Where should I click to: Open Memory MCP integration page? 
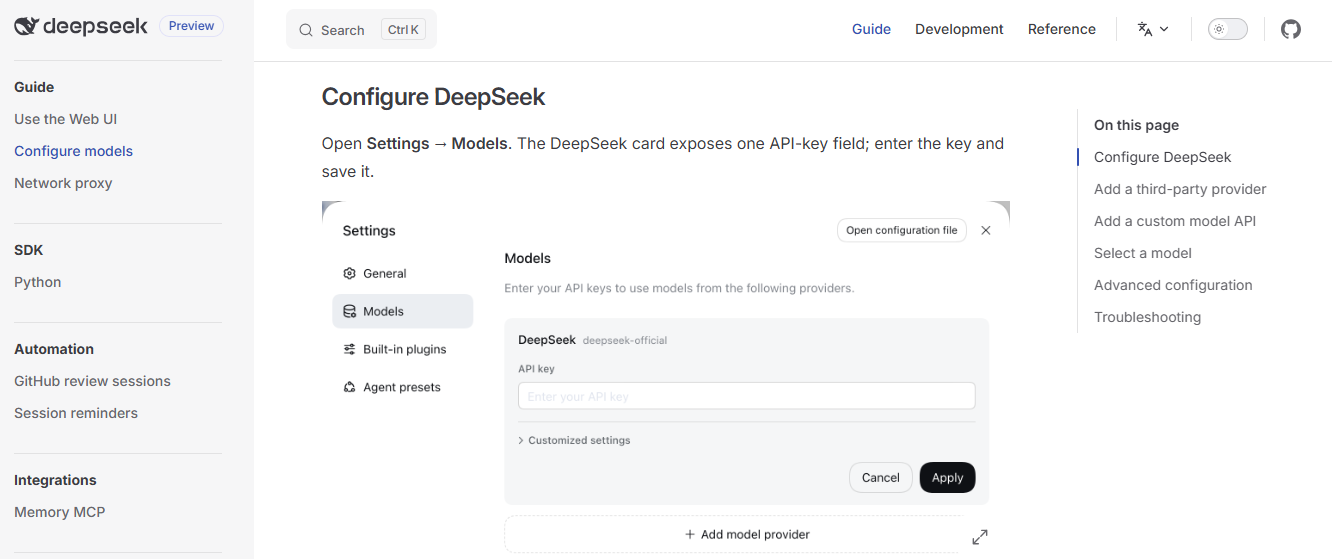click(59, 512)
